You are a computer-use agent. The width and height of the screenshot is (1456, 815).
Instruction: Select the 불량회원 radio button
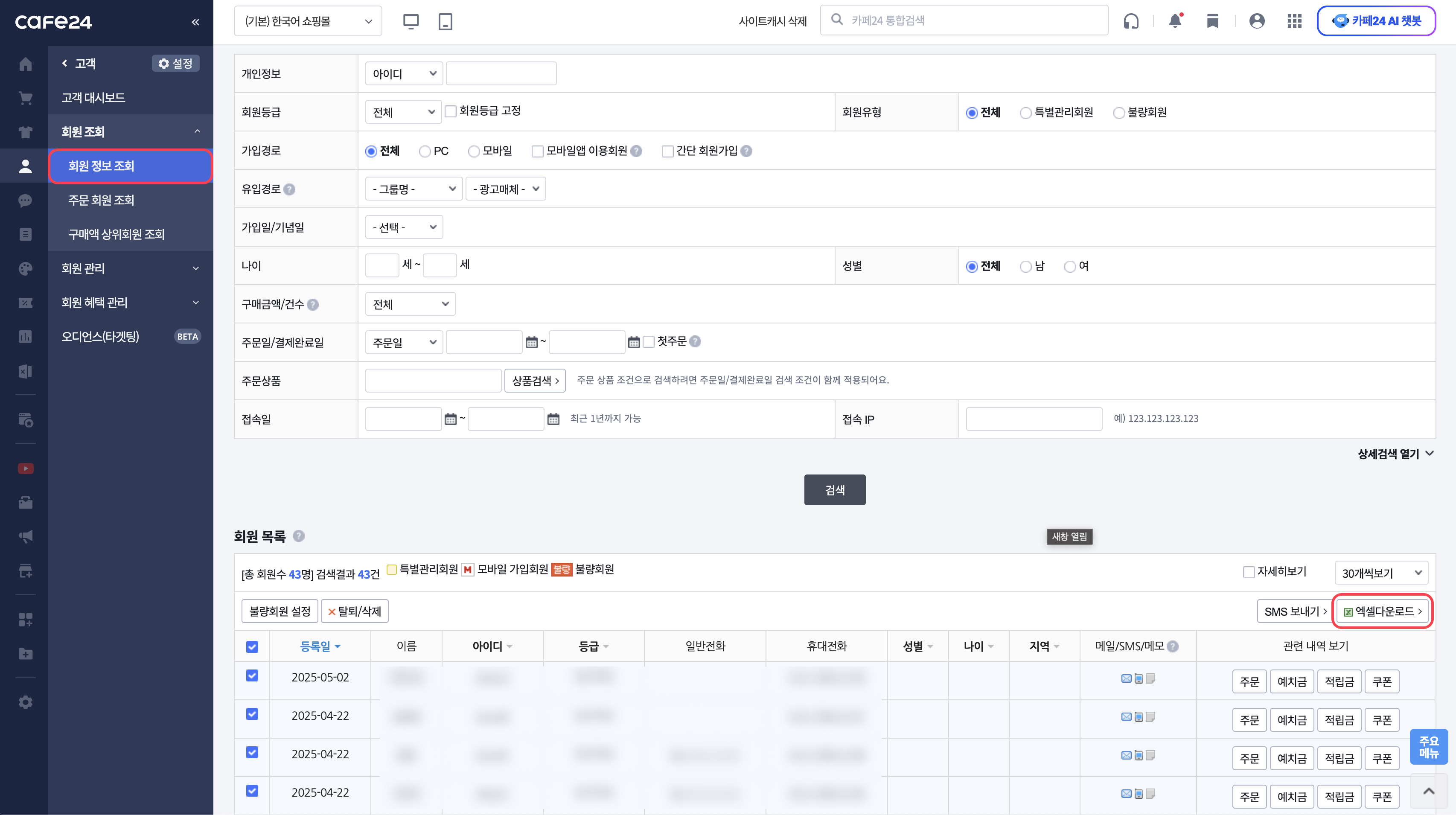pyautogui.click(x=1118, y=113)
